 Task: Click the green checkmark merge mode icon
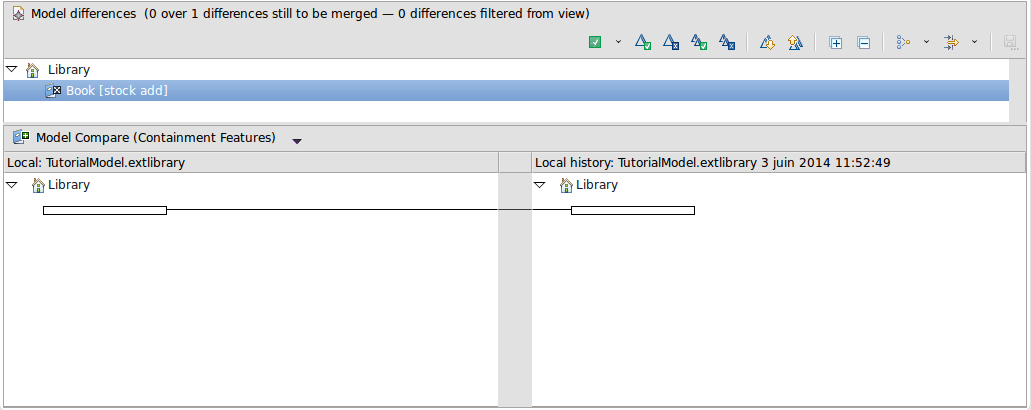coord(595,43)
